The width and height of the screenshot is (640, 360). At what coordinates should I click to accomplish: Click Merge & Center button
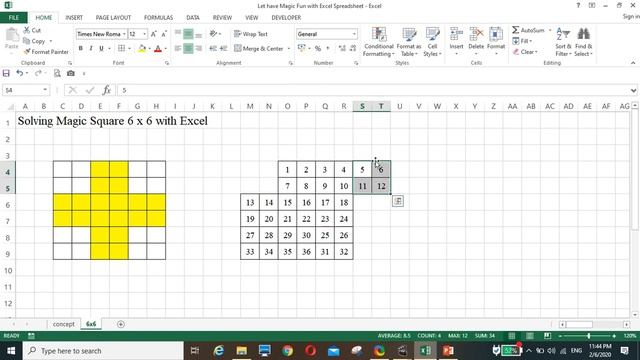(x=259, y=49)
